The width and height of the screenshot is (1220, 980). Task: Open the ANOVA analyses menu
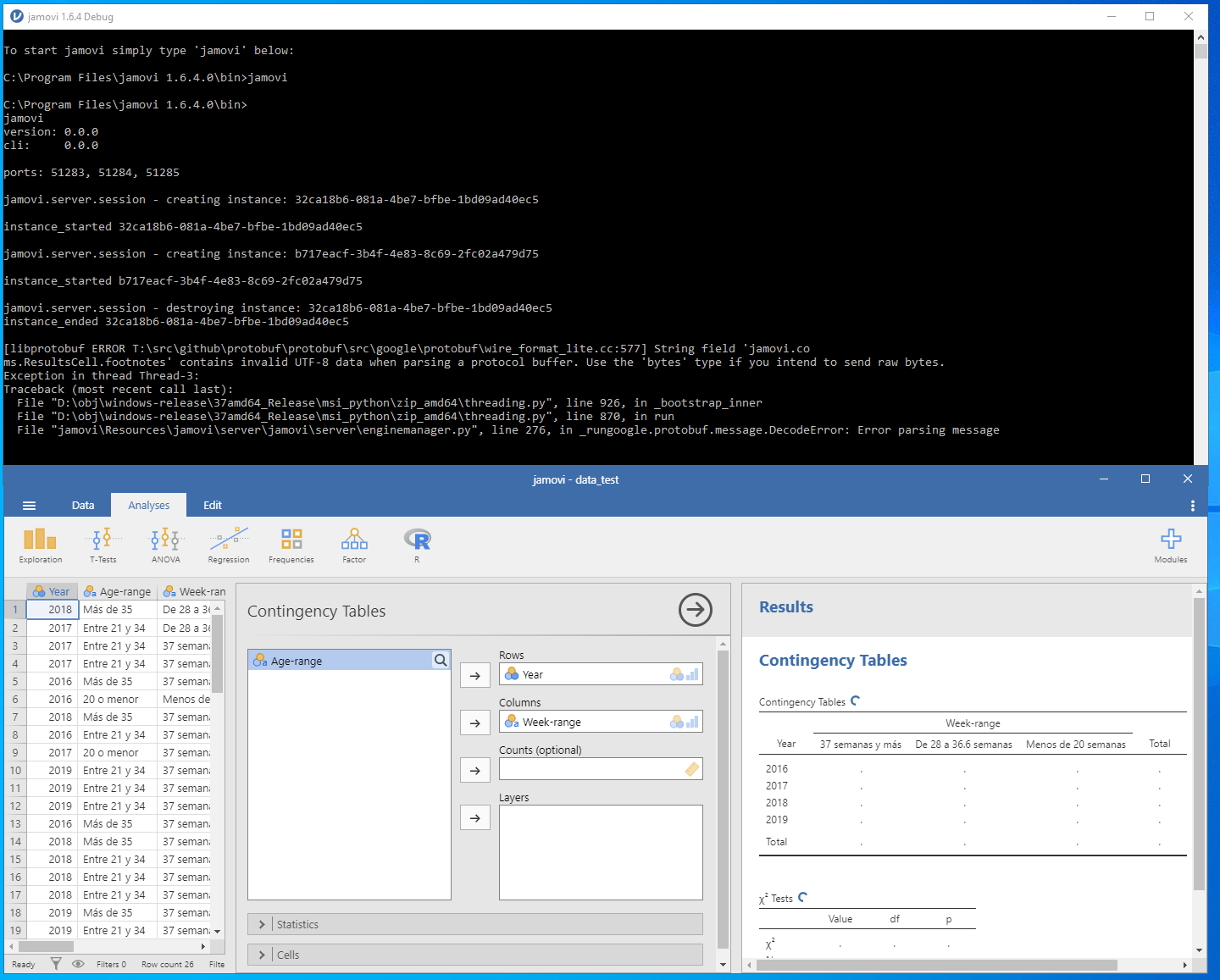tap(166, 545)
